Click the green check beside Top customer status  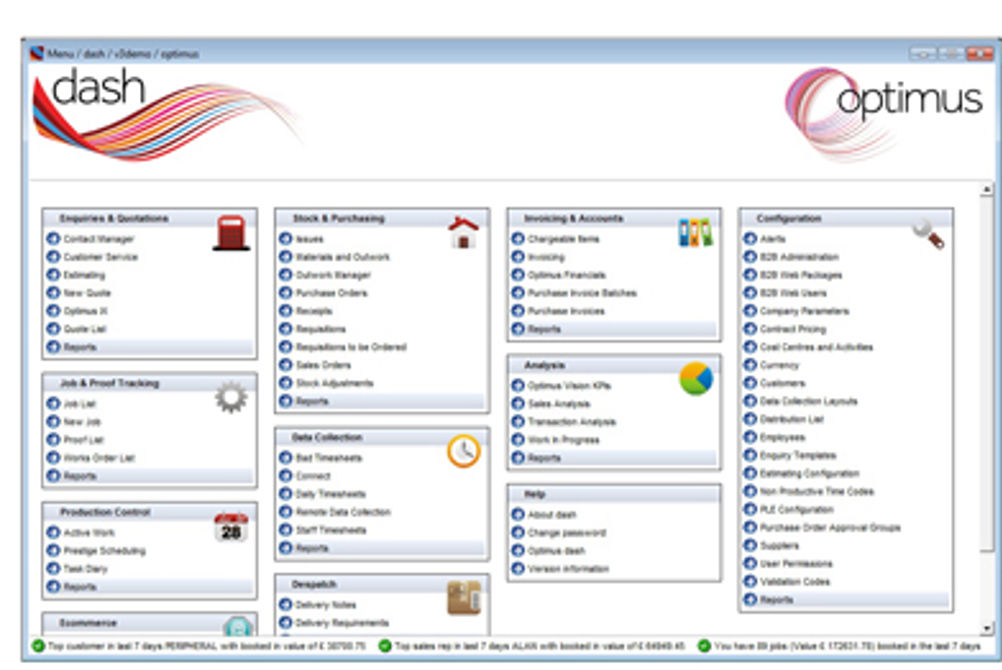(x=38, y=646)
